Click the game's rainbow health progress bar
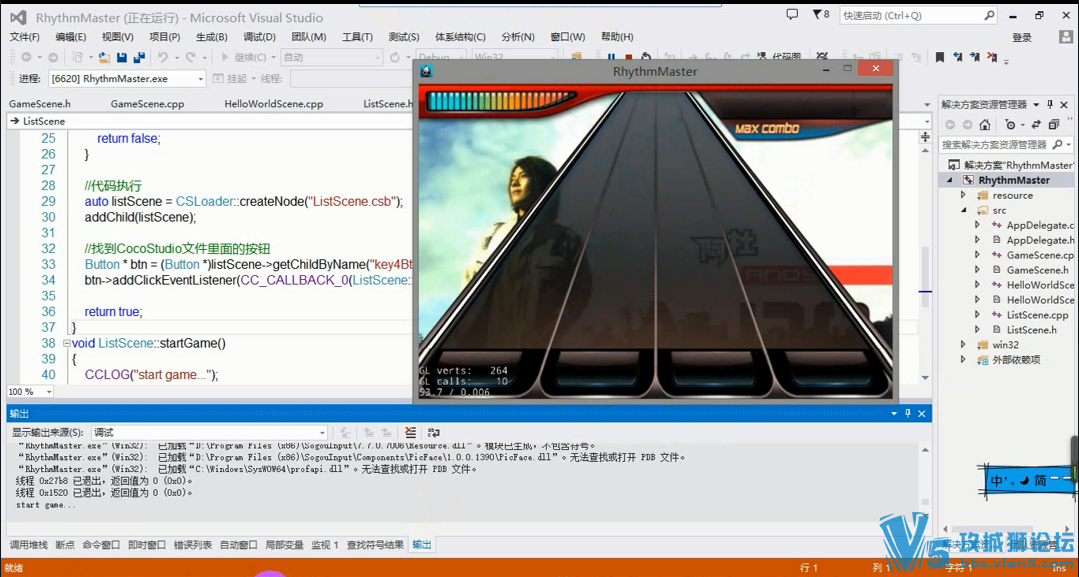 [x=501, y=102]
